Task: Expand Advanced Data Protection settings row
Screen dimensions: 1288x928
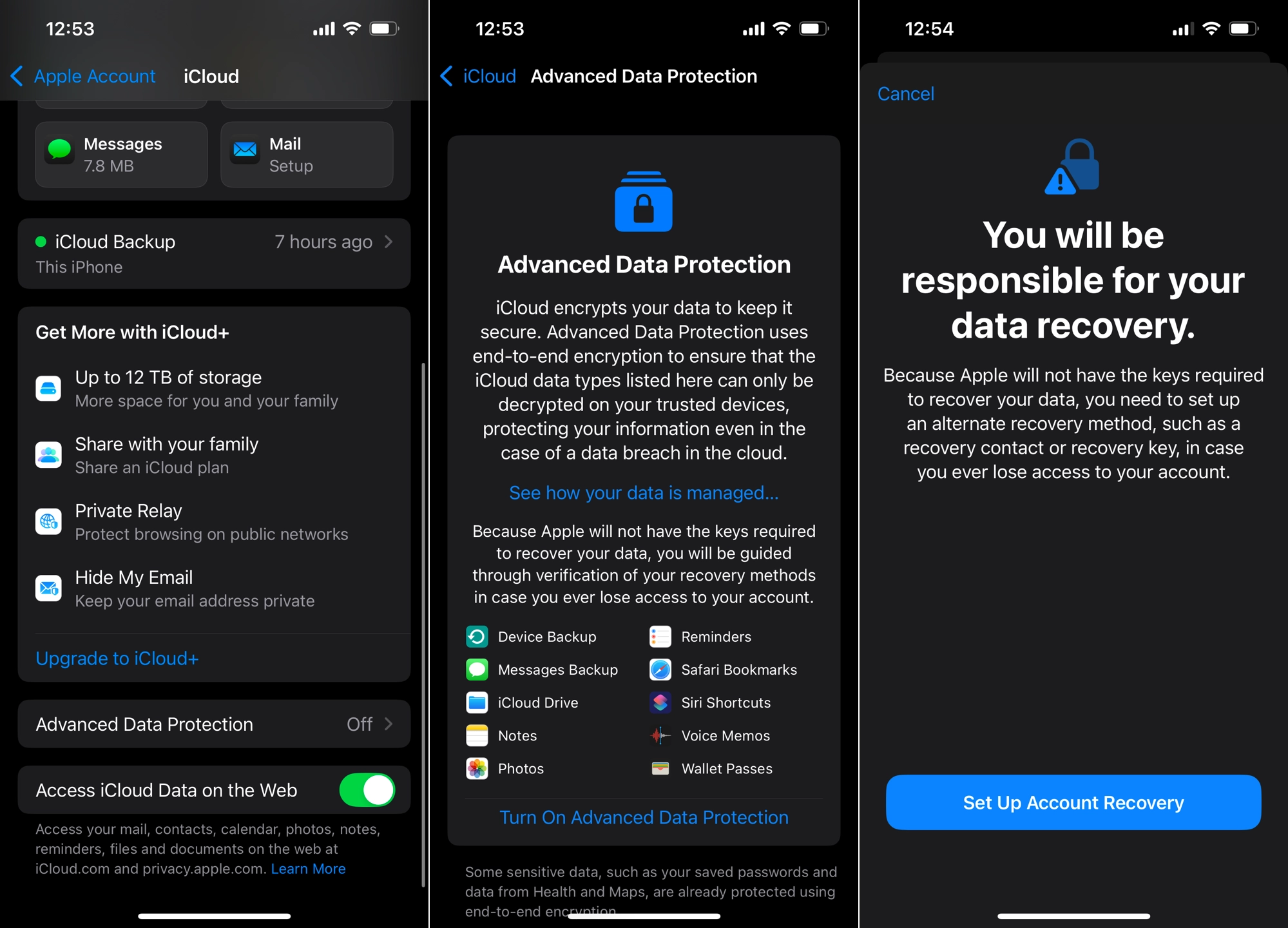Action: tap(214, 725)
